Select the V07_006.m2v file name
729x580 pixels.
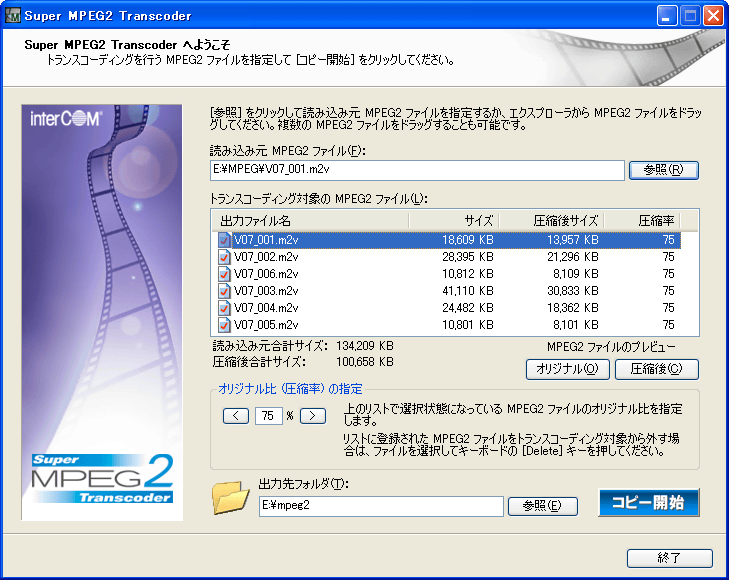266,274
